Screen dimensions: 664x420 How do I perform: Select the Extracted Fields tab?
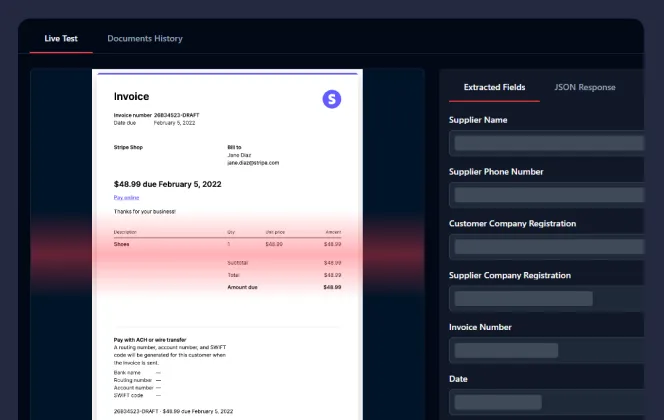[x=494, y=87]
